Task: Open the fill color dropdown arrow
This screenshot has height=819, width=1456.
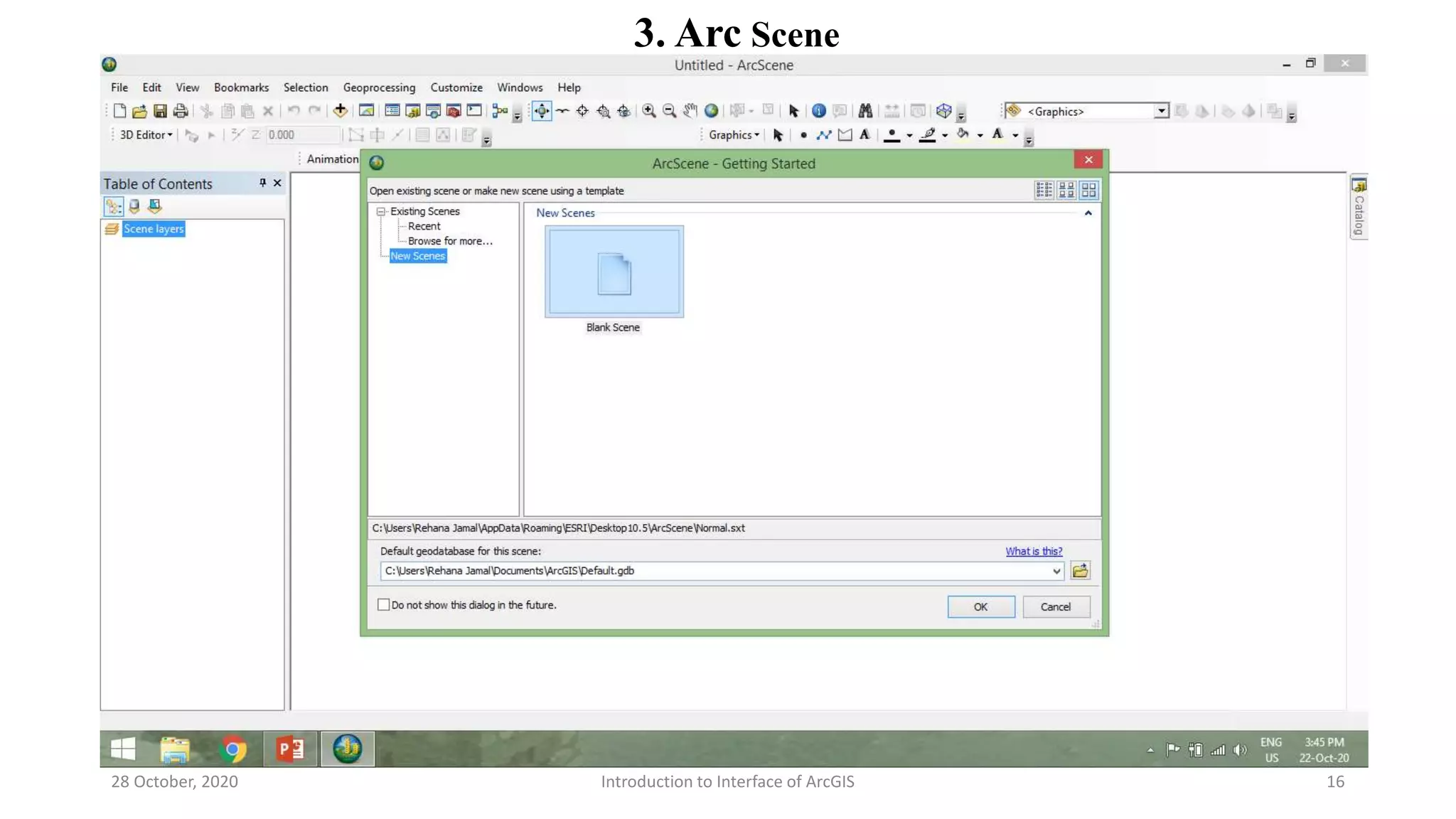Action: click(x=980, y=136)
